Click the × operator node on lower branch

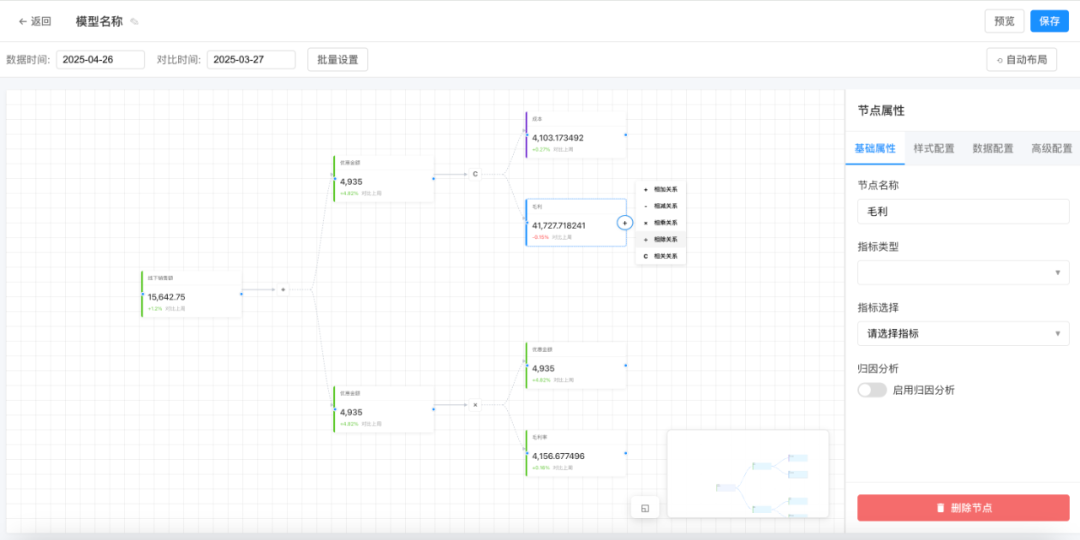coord(475,405)
